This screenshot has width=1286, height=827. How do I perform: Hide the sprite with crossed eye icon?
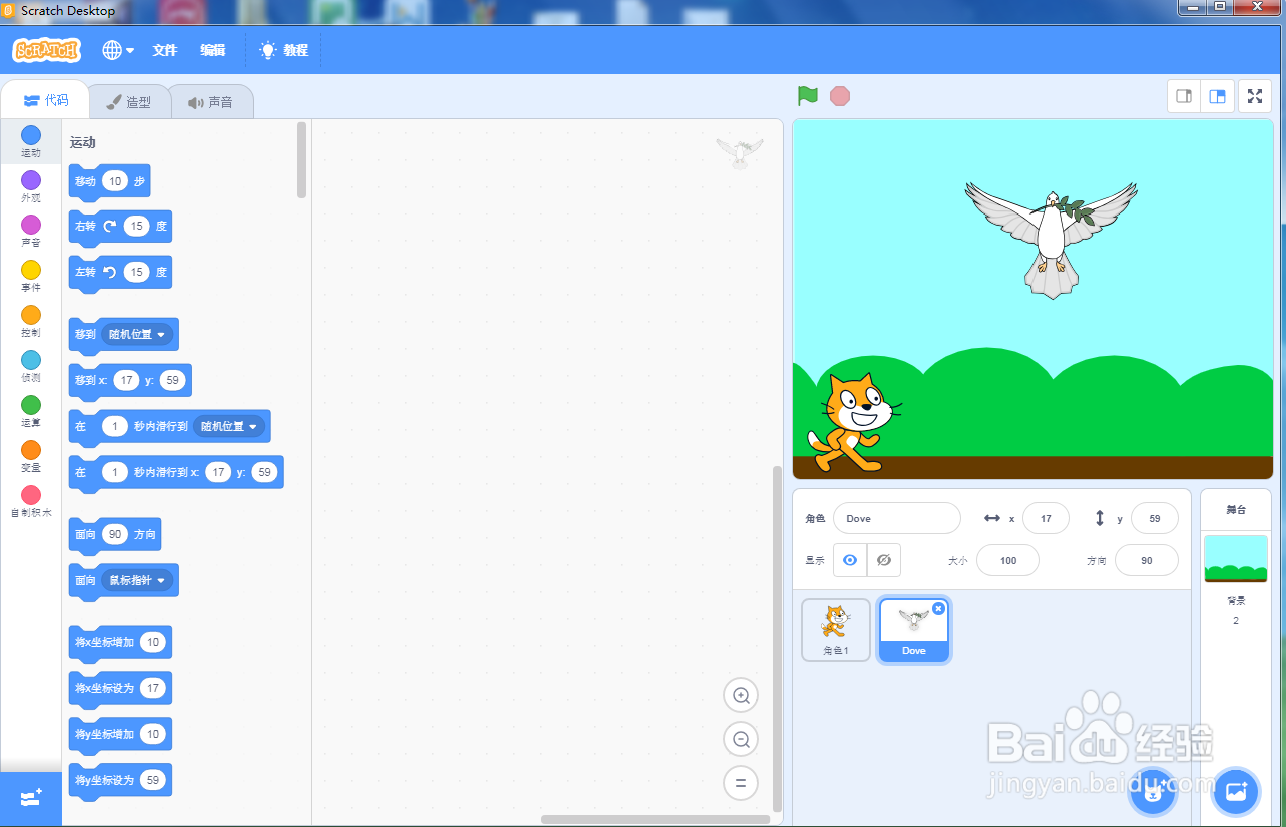(x=884, y=560)
